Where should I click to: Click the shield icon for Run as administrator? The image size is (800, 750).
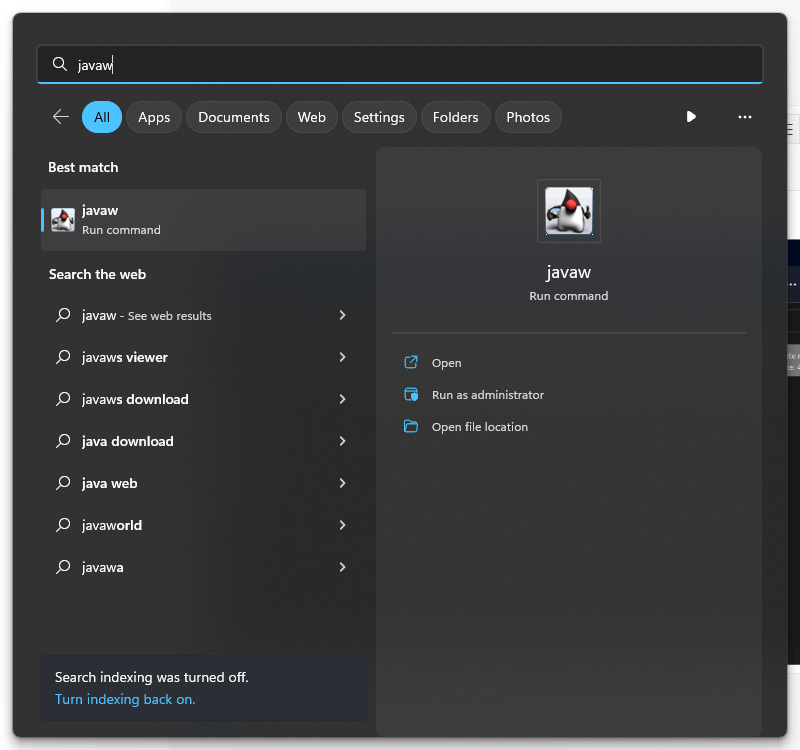coord(411,394)
